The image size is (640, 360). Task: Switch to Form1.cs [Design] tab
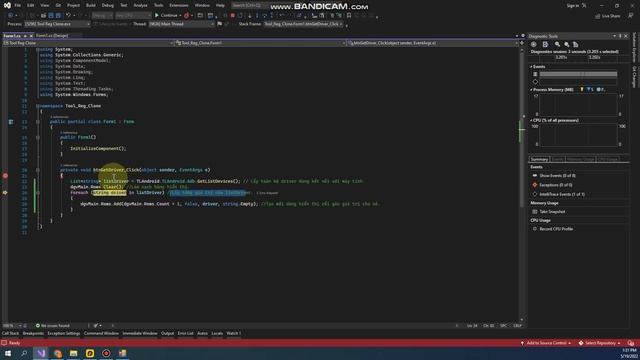coord(52,36)
